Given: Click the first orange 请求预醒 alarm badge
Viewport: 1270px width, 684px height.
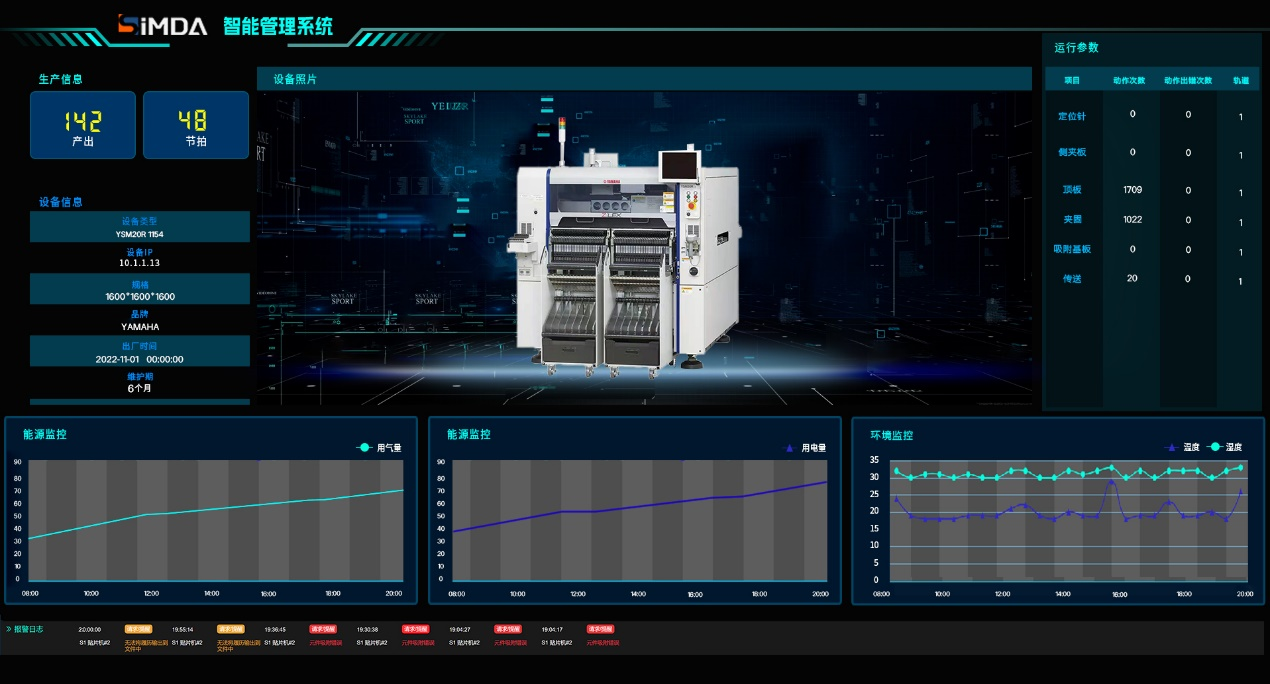Looking at the screenshot, I should pyautogui.click(x=138, y=629).
